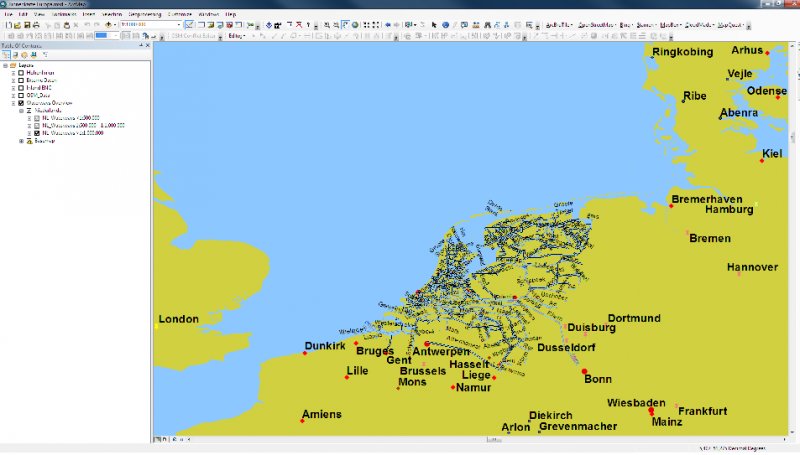Open the Geoprocessing menu
800x455 pixels.
[145, 15]
